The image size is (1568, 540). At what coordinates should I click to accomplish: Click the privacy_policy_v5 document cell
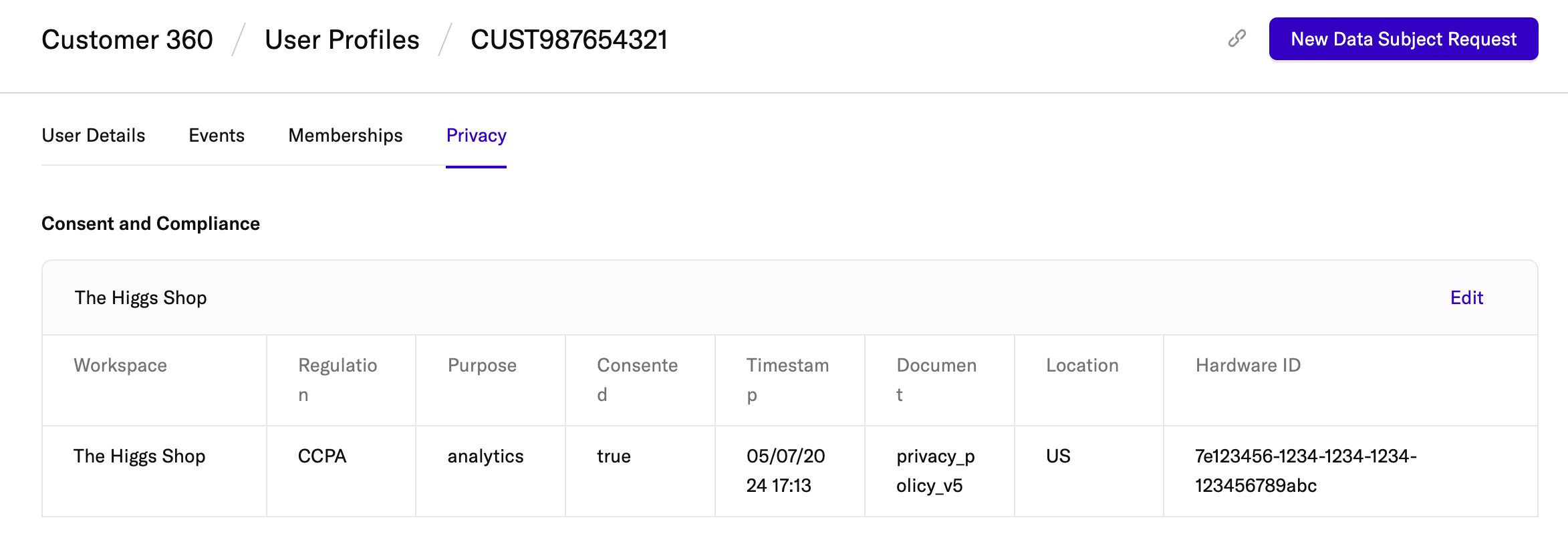point(935,470)
